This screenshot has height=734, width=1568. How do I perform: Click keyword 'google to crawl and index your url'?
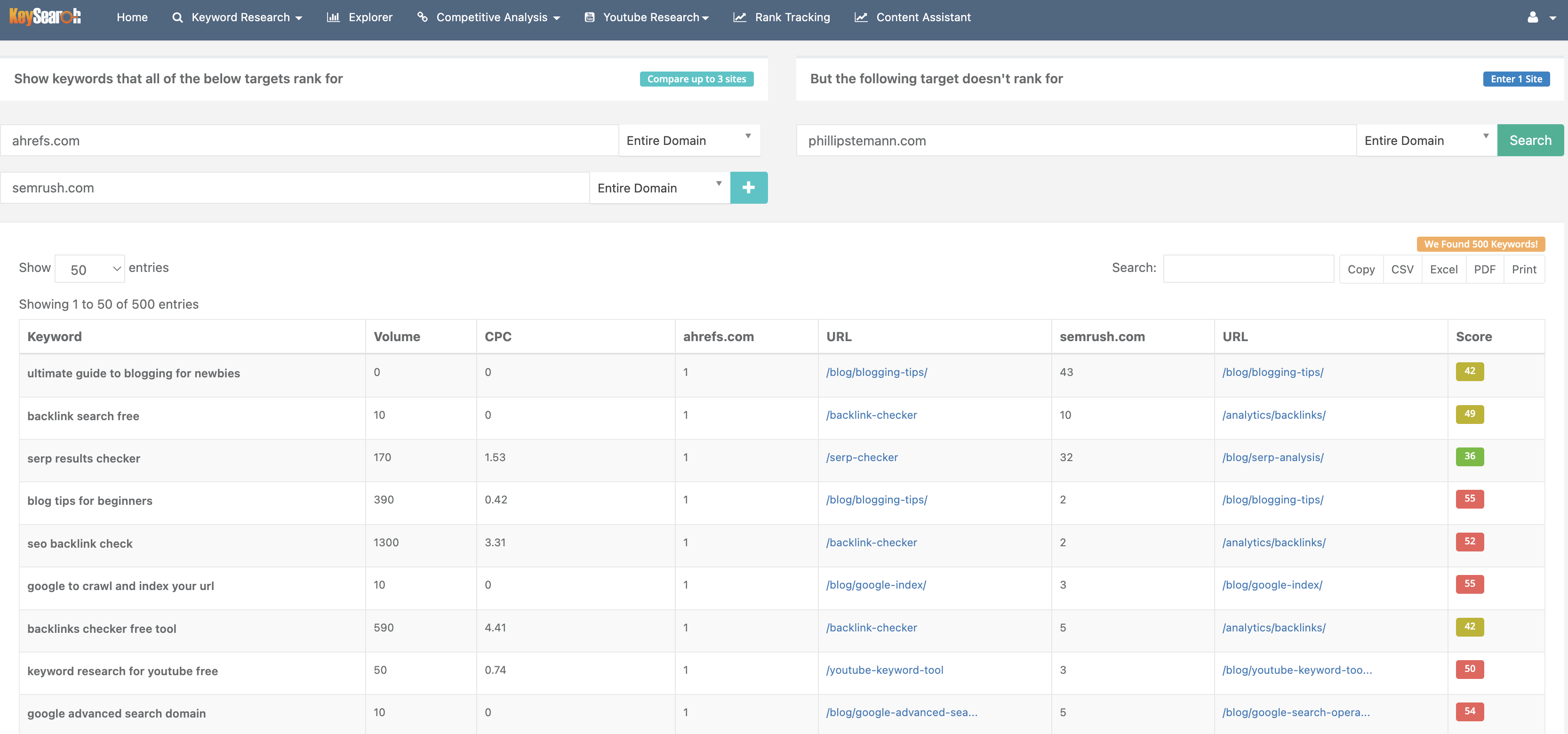point(120,585)
